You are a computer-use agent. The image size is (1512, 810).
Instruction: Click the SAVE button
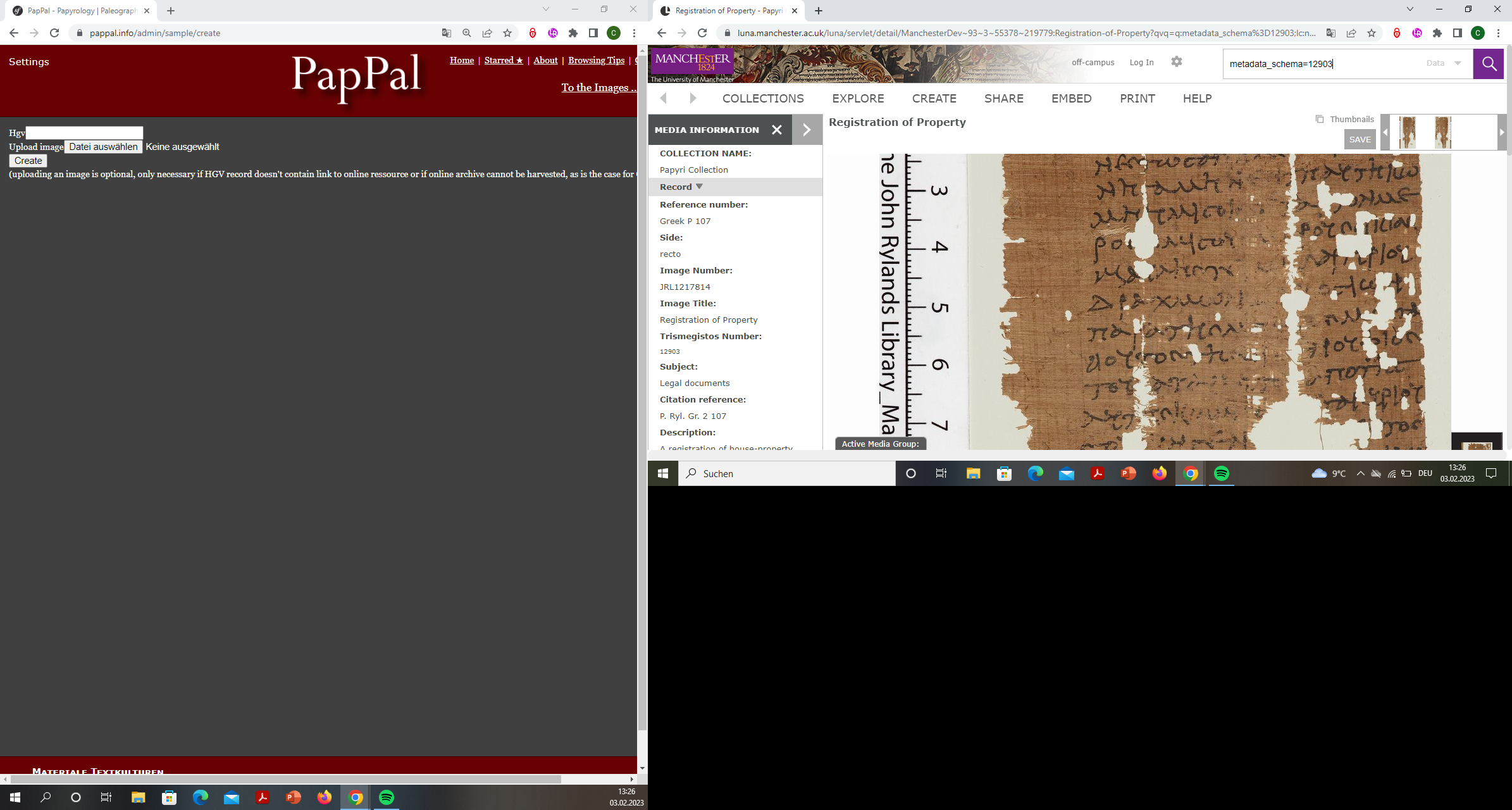coord(1360,139)
